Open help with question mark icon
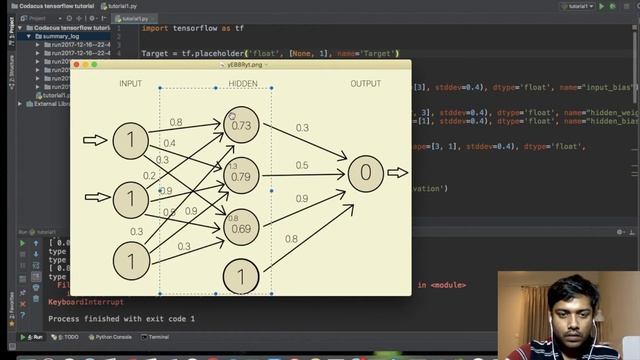640x360 pixels. point(22,315)
